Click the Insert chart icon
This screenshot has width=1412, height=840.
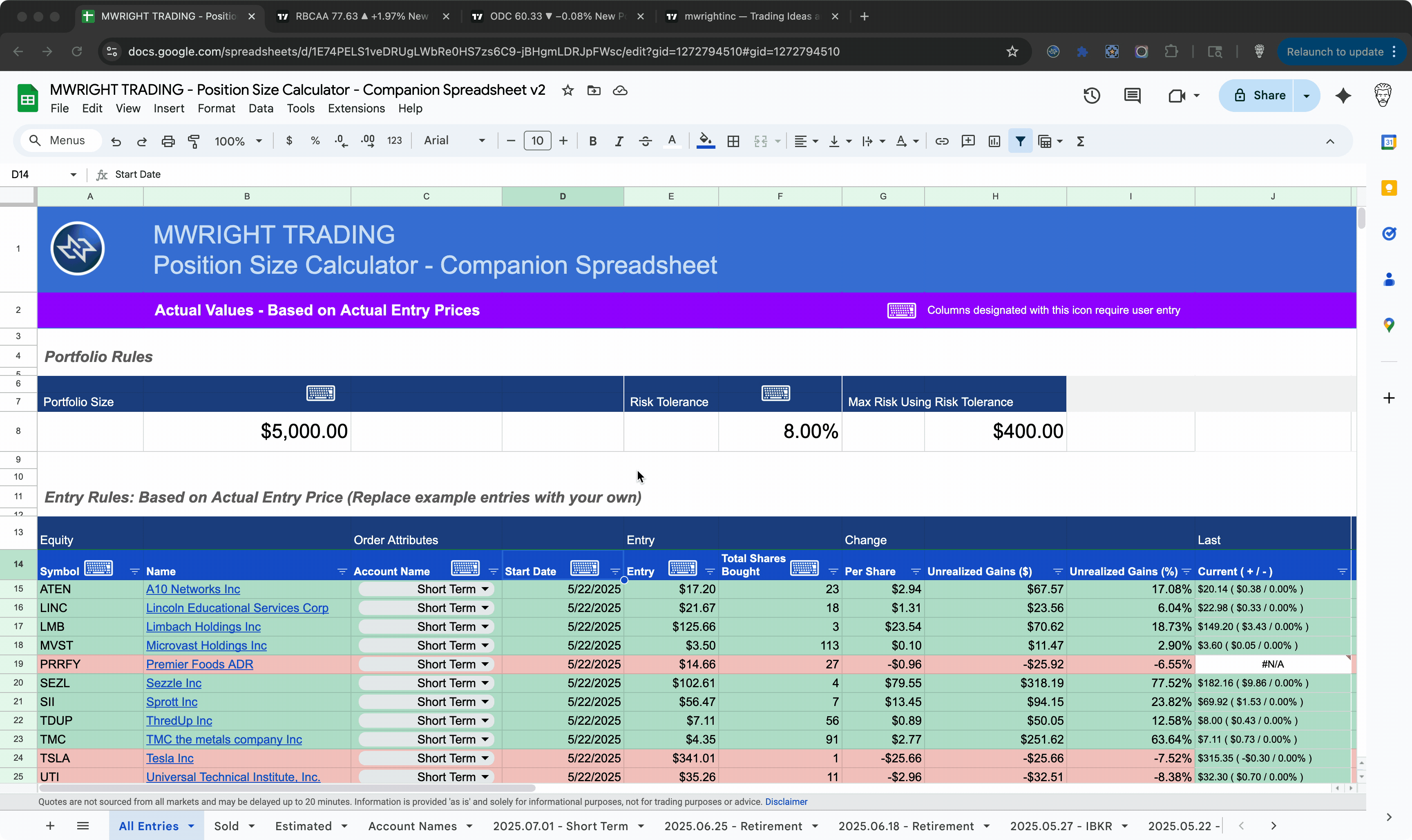point(994,141)
